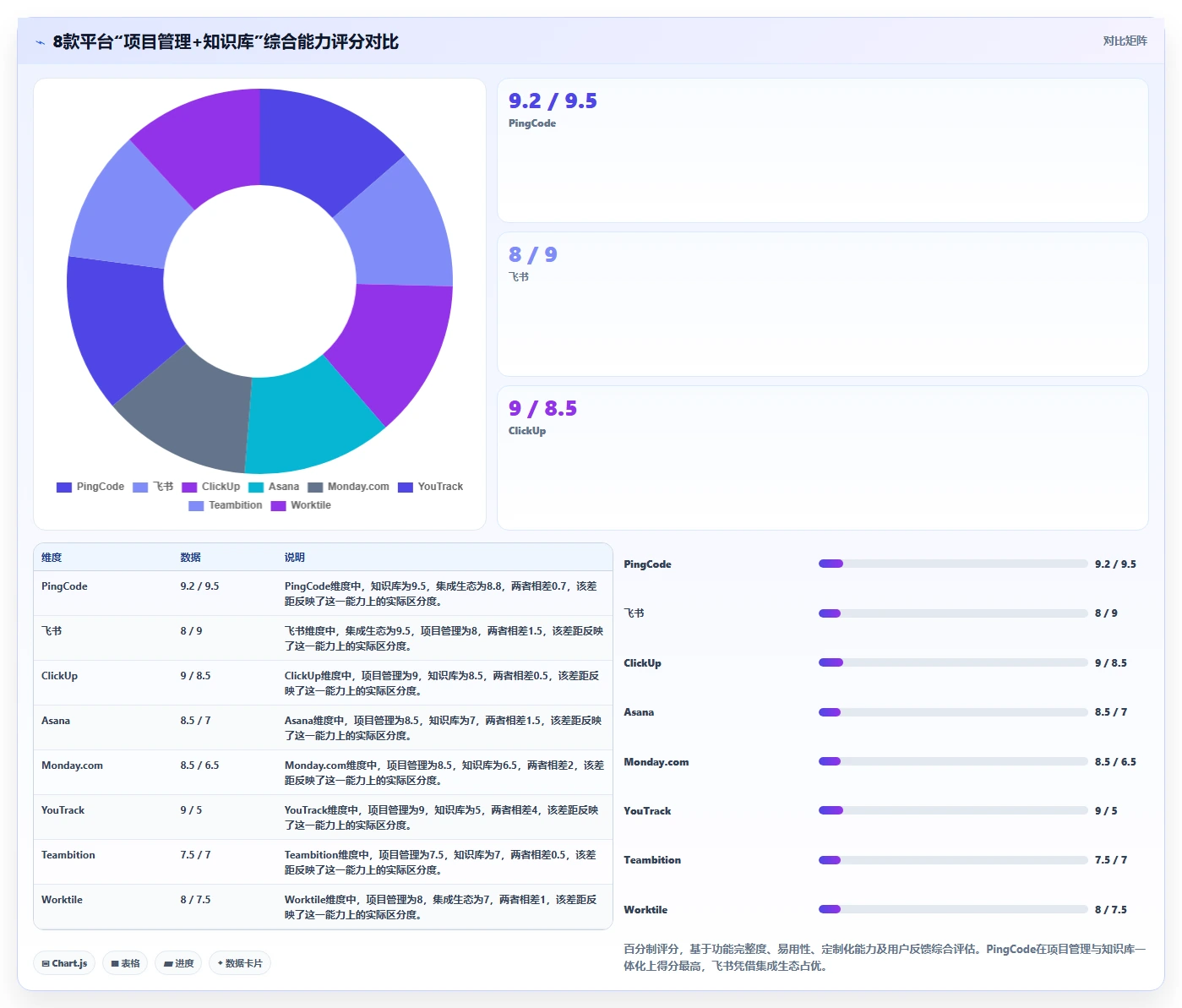Click the 数据卡片 tag button
The height and width of the screenshot is (1008, 1182).
pyautogui.click(x=240, y=963)
